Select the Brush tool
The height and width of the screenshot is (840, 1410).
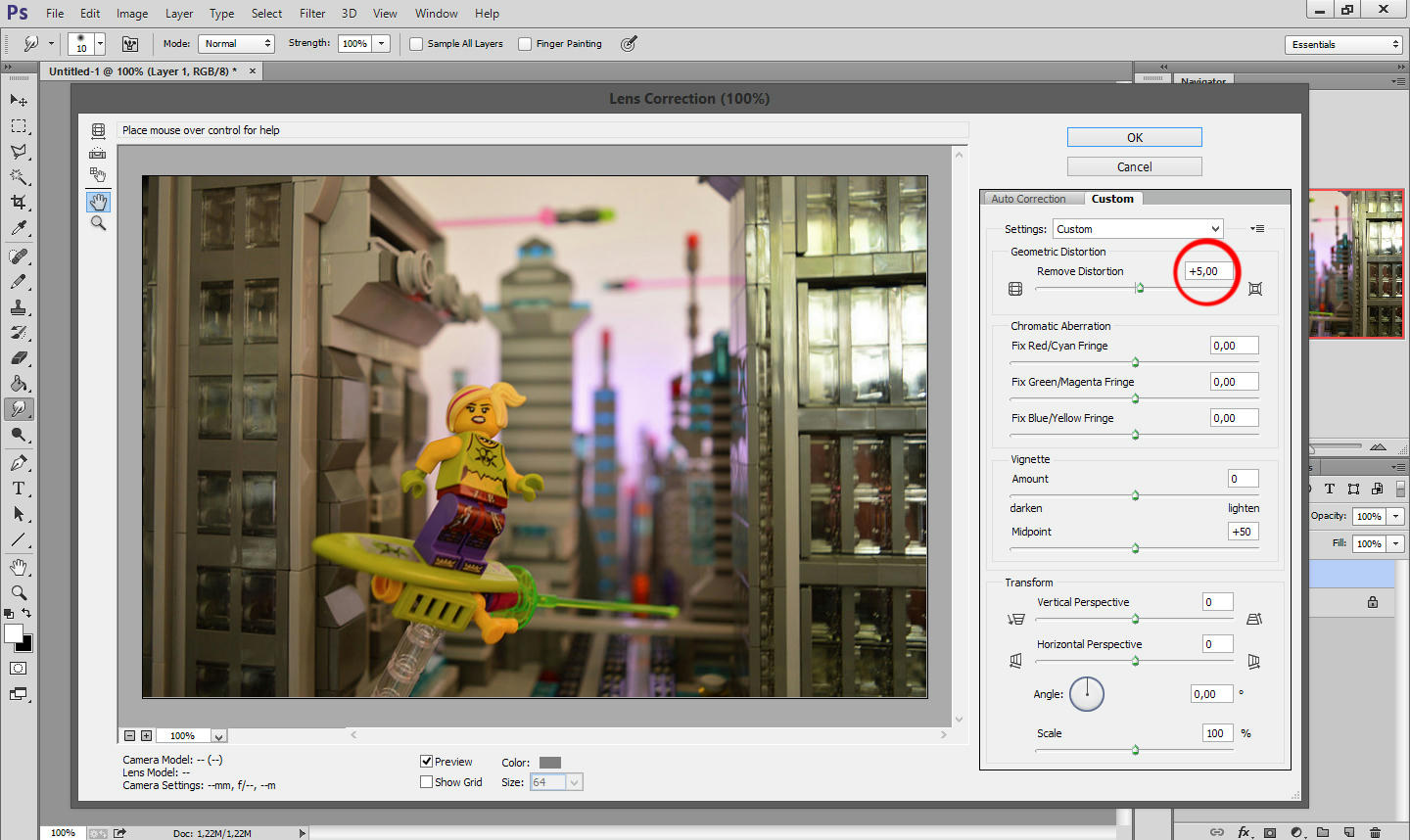point(19,282)
